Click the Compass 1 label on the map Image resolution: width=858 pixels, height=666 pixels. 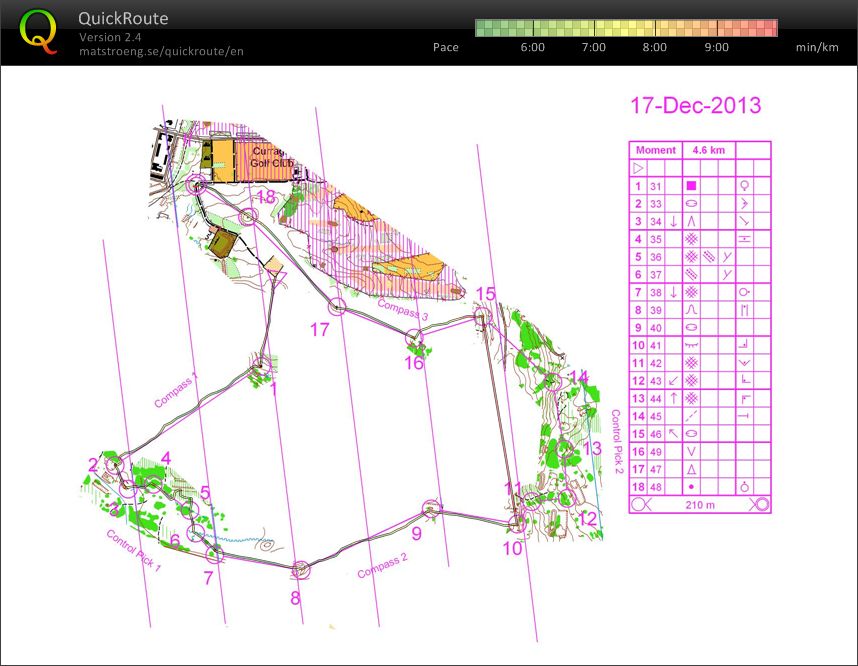(x=175, y=391)
